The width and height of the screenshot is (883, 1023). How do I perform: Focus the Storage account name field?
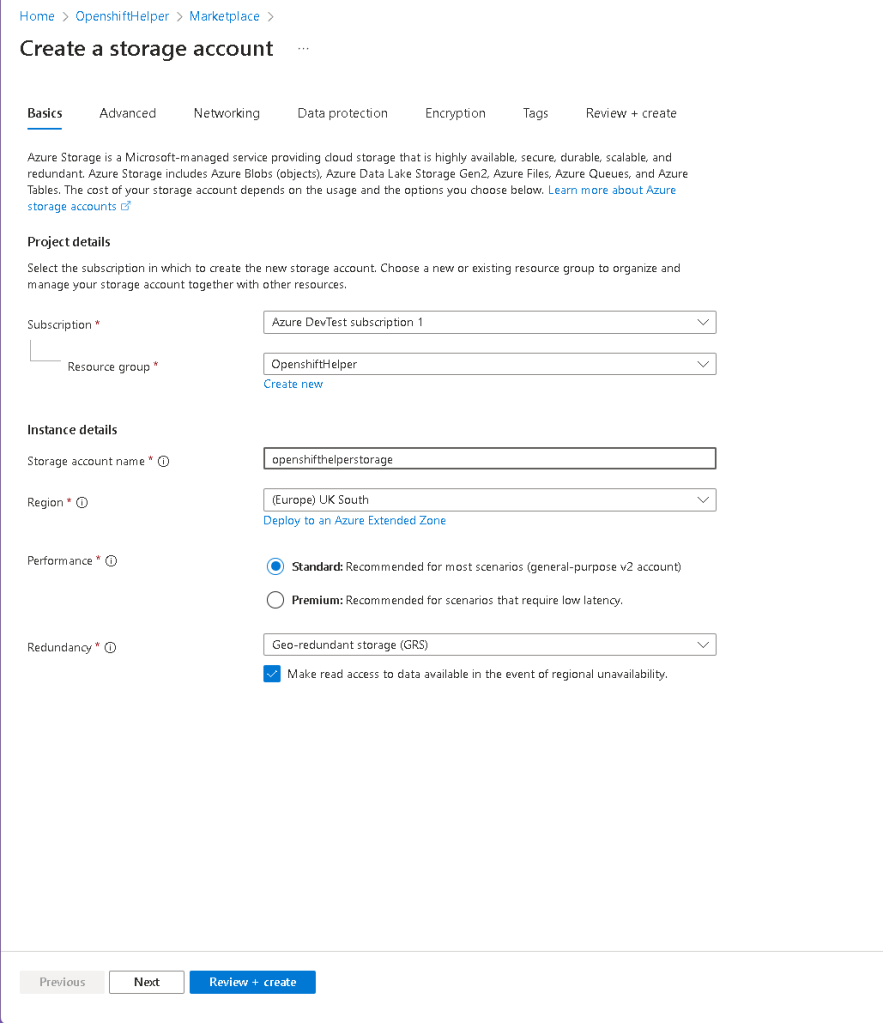pos(489,459)
